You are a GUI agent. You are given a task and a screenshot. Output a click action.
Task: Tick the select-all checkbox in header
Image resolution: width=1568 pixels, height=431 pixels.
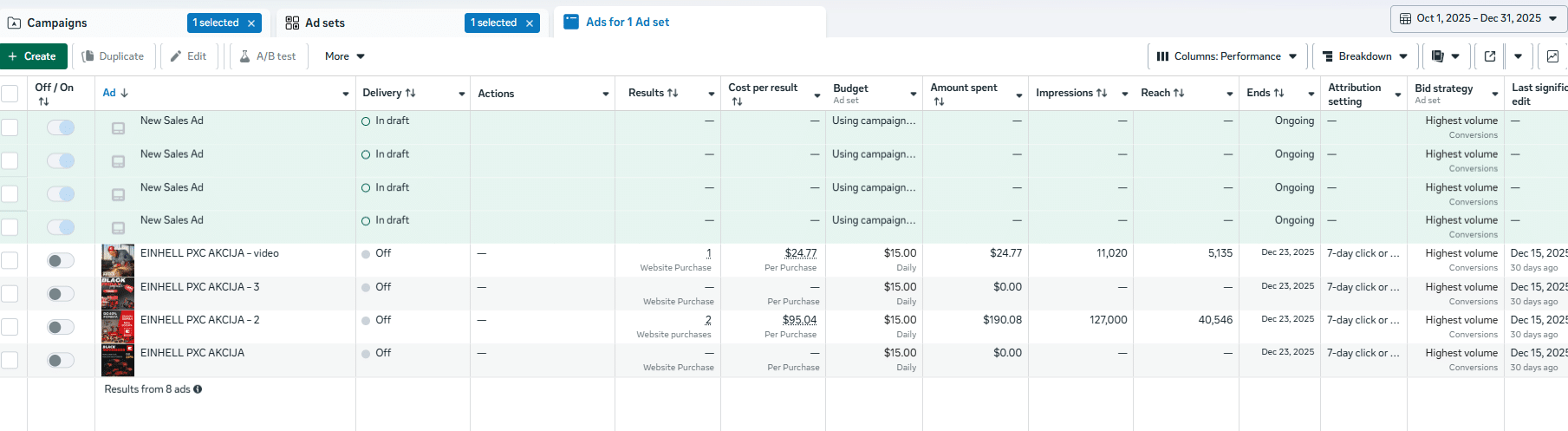10,94
